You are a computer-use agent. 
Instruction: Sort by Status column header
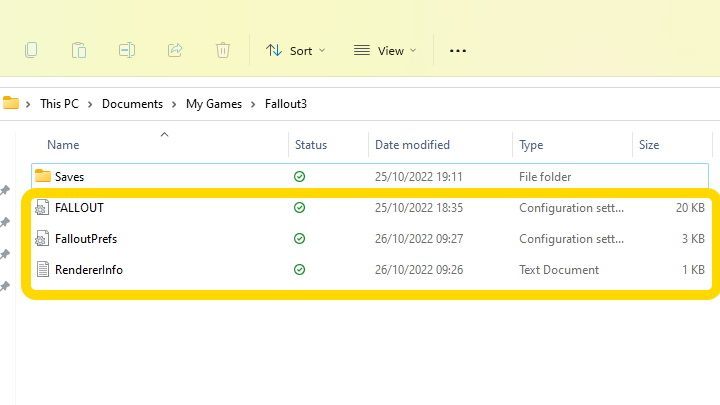coord(311,145)
